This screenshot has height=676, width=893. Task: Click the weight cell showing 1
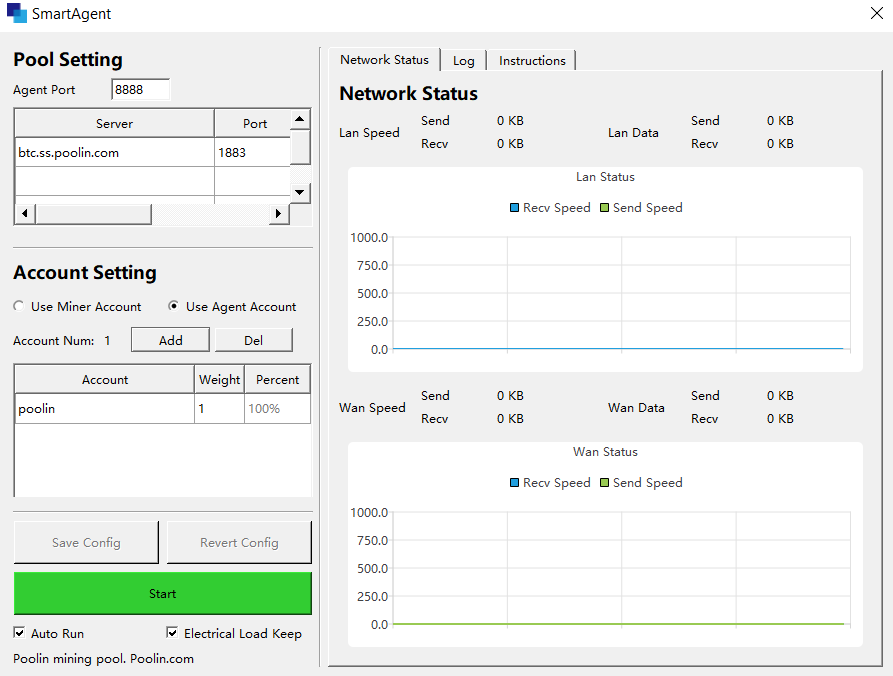tap(219, 408)
